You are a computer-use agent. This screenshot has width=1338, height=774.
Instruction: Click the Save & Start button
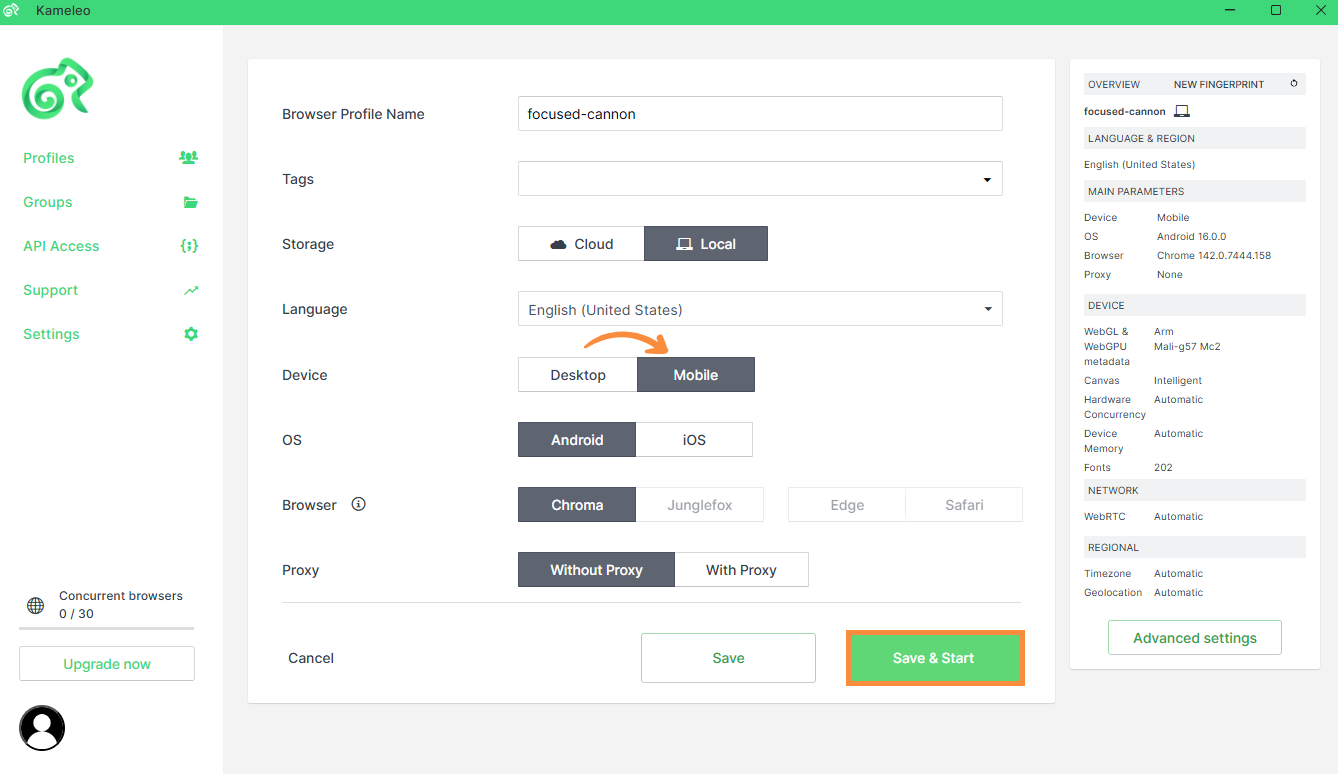coord(935,658)
